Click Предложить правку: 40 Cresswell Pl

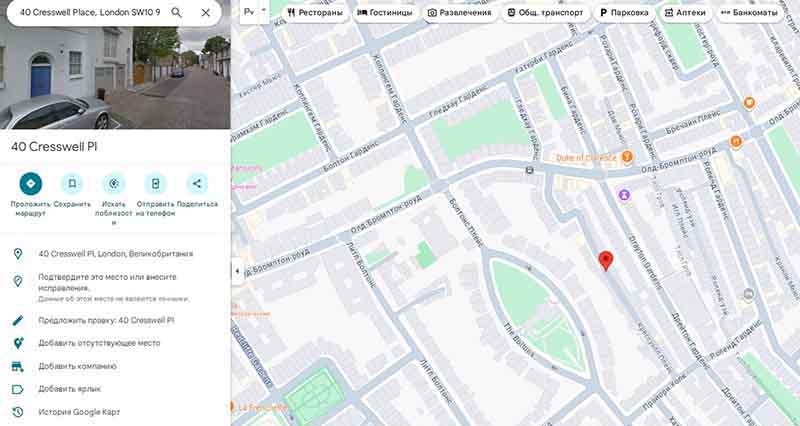(x=106, y=320)
